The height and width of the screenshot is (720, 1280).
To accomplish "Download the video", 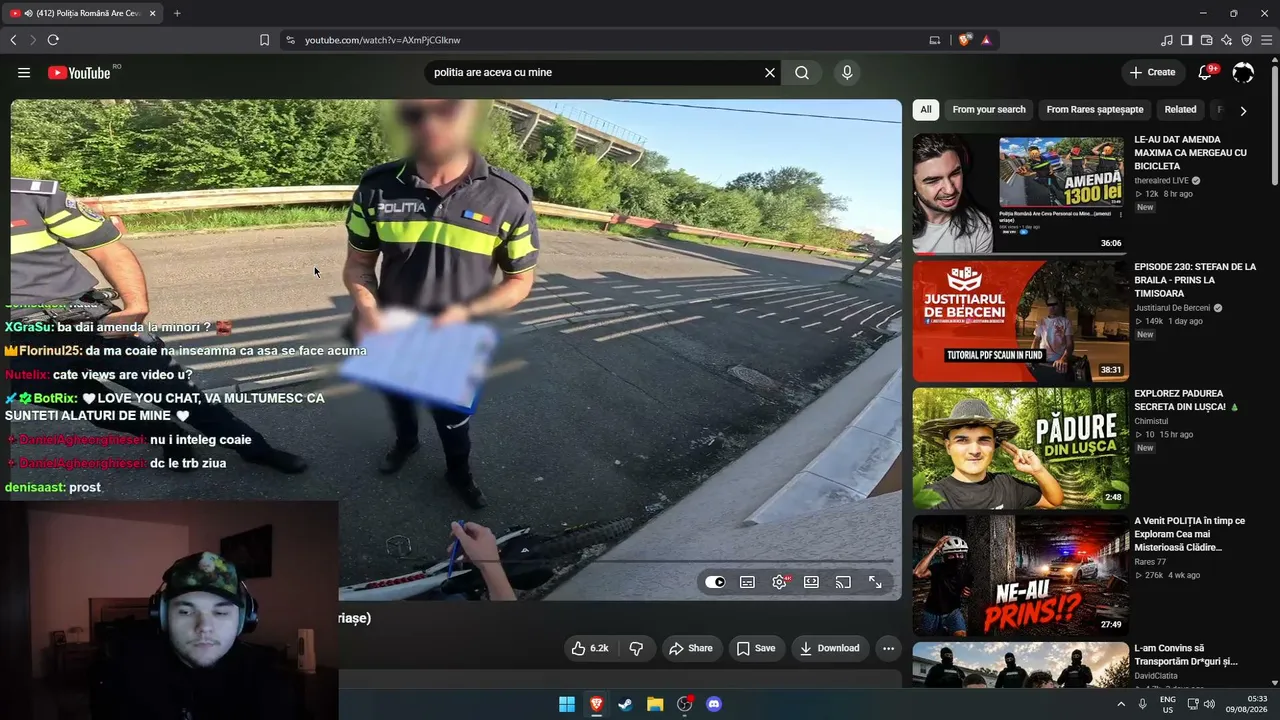I will click(828, 648).
